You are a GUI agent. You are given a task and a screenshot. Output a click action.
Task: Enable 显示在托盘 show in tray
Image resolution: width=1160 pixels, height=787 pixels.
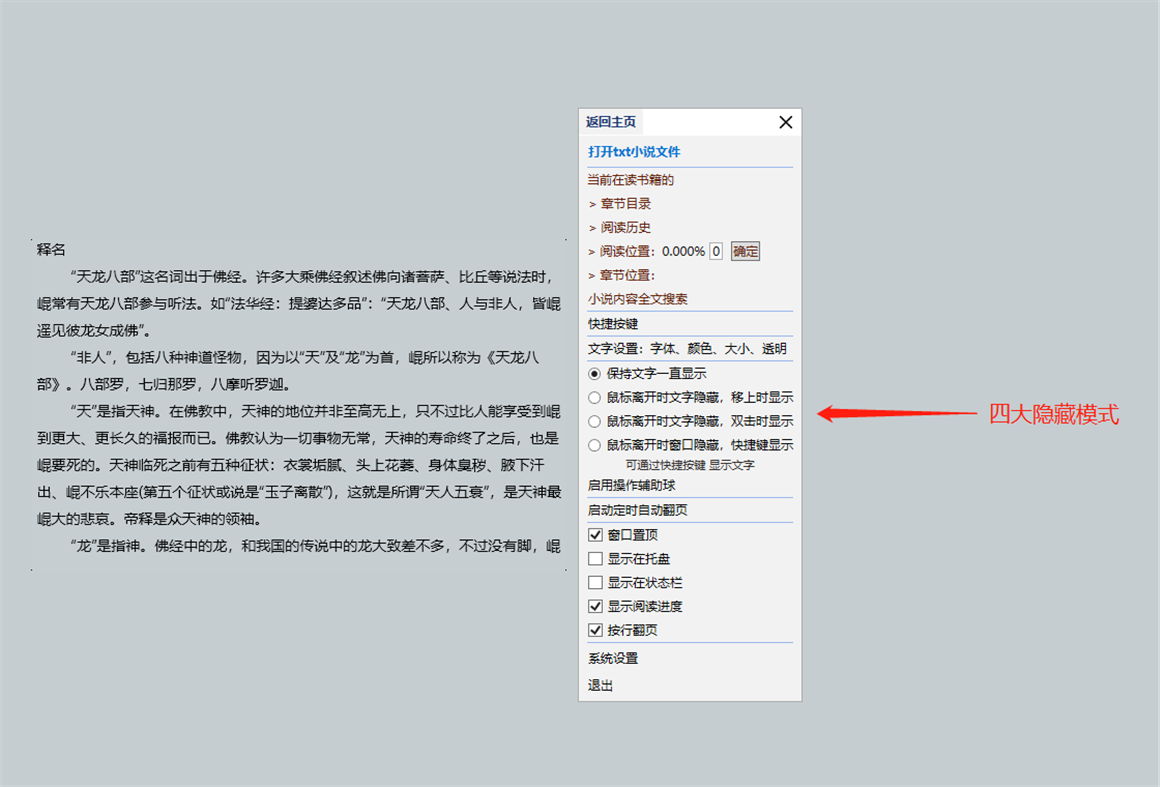tap(594, 557)
